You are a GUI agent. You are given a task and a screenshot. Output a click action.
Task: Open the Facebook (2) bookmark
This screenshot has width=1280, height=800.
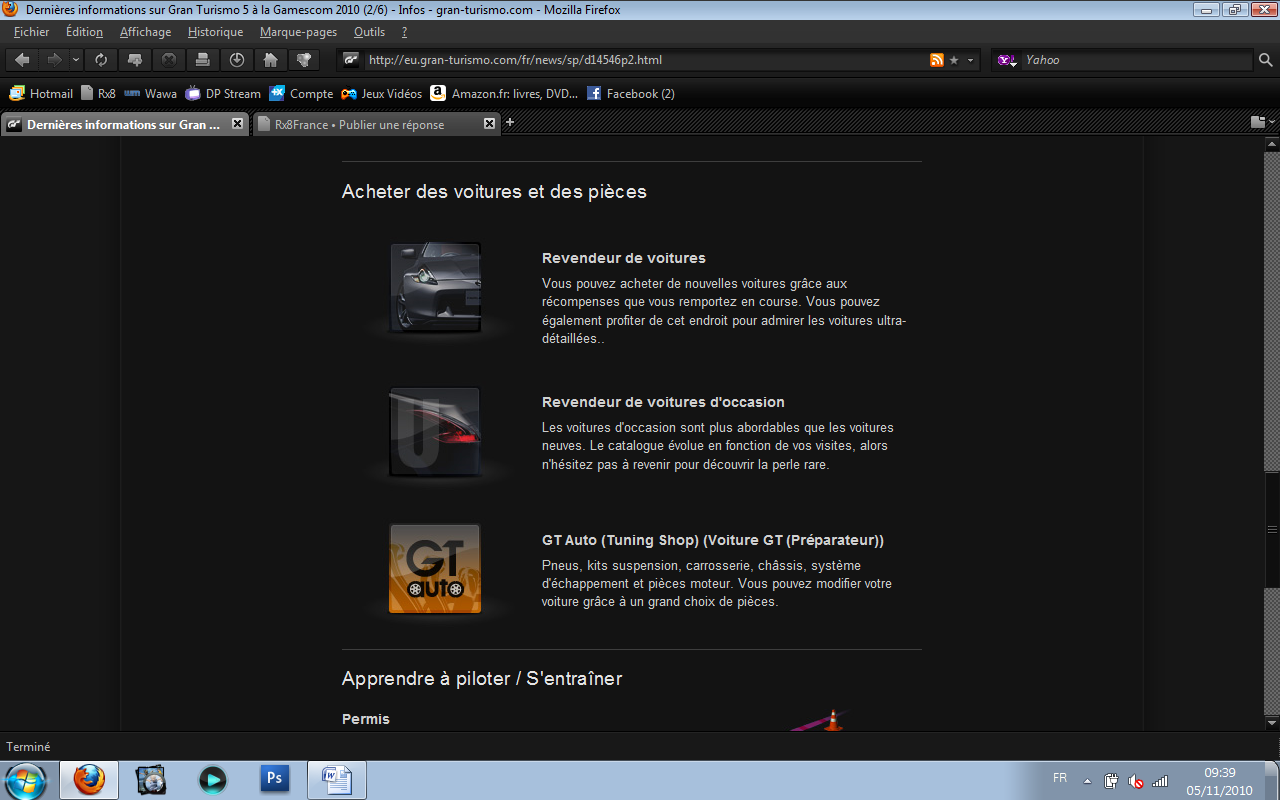click(630, 94)
